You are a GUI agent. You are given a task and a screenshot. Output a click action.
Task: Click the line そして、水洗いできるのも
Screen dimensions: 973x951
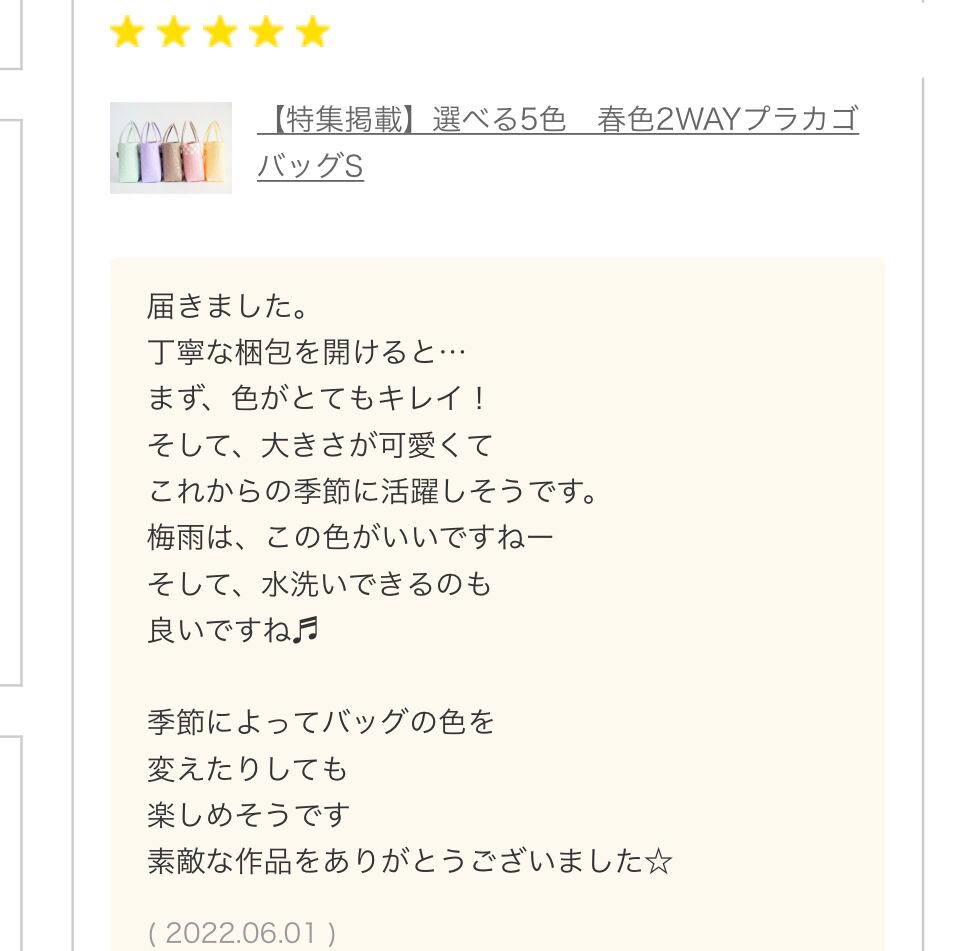320,585
